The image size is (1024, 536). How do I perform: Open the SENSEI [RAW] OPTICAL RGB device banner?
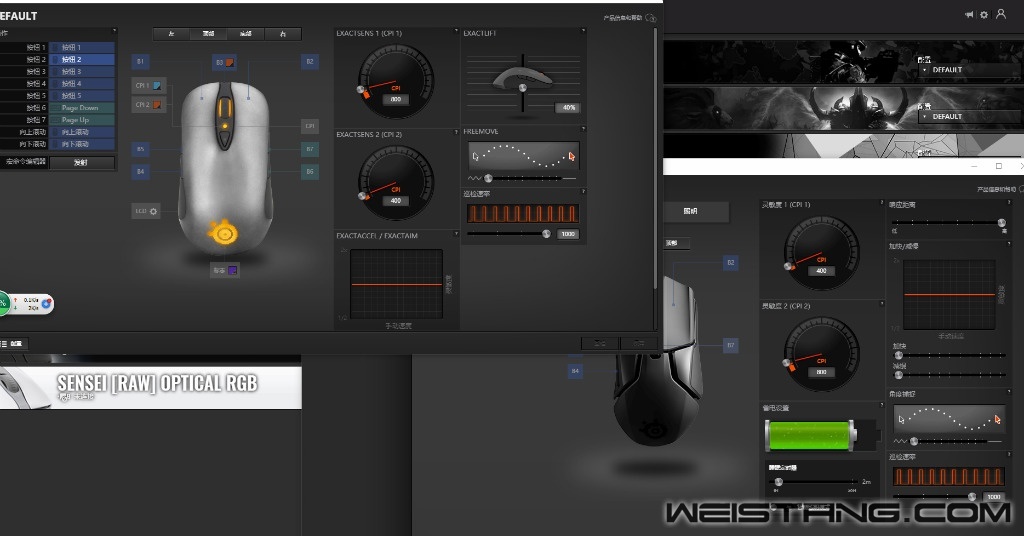click(151, 387)
